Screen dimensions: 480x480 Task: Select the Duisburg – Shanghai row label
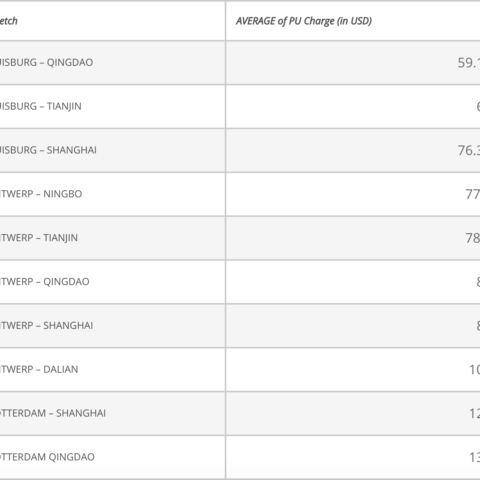click(48, 150)
